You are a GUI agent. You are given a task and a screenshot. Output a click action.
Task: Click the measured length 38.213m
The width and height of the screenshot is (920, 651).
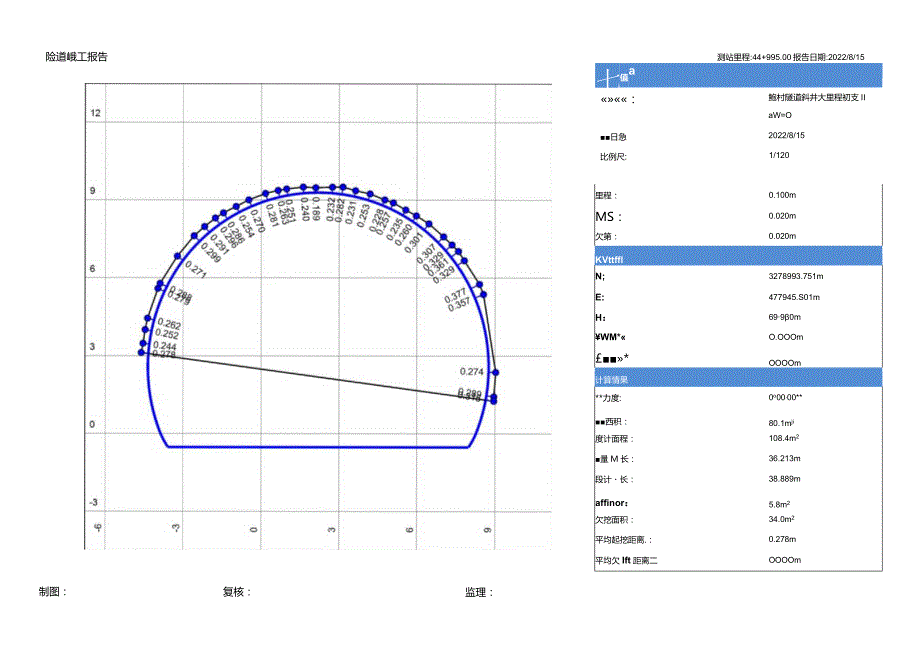(784, 459)
